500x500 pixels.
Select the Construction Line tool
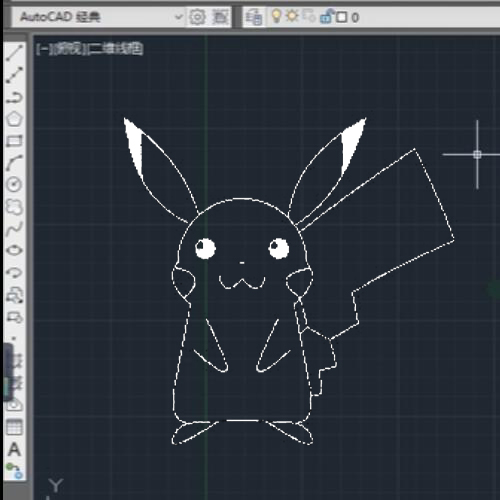tap(14, 75)
